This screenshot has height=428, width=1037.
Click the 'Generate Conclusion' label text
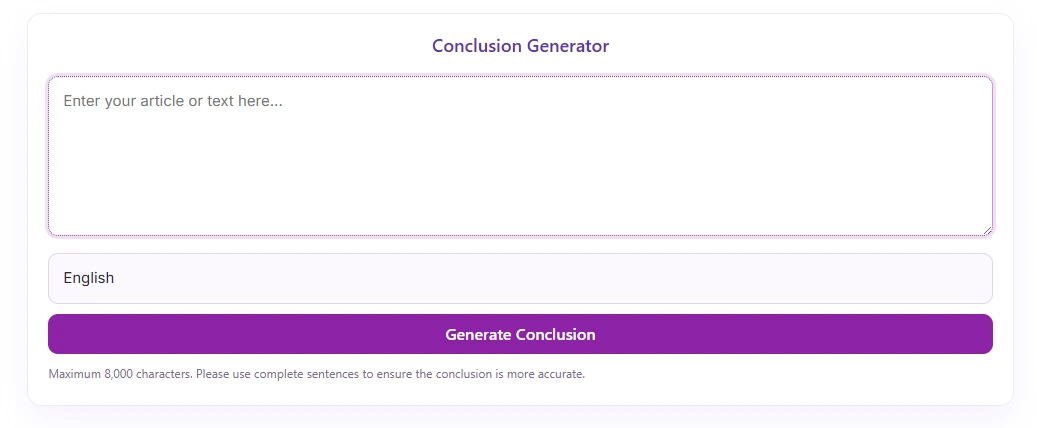click(520, 334)
